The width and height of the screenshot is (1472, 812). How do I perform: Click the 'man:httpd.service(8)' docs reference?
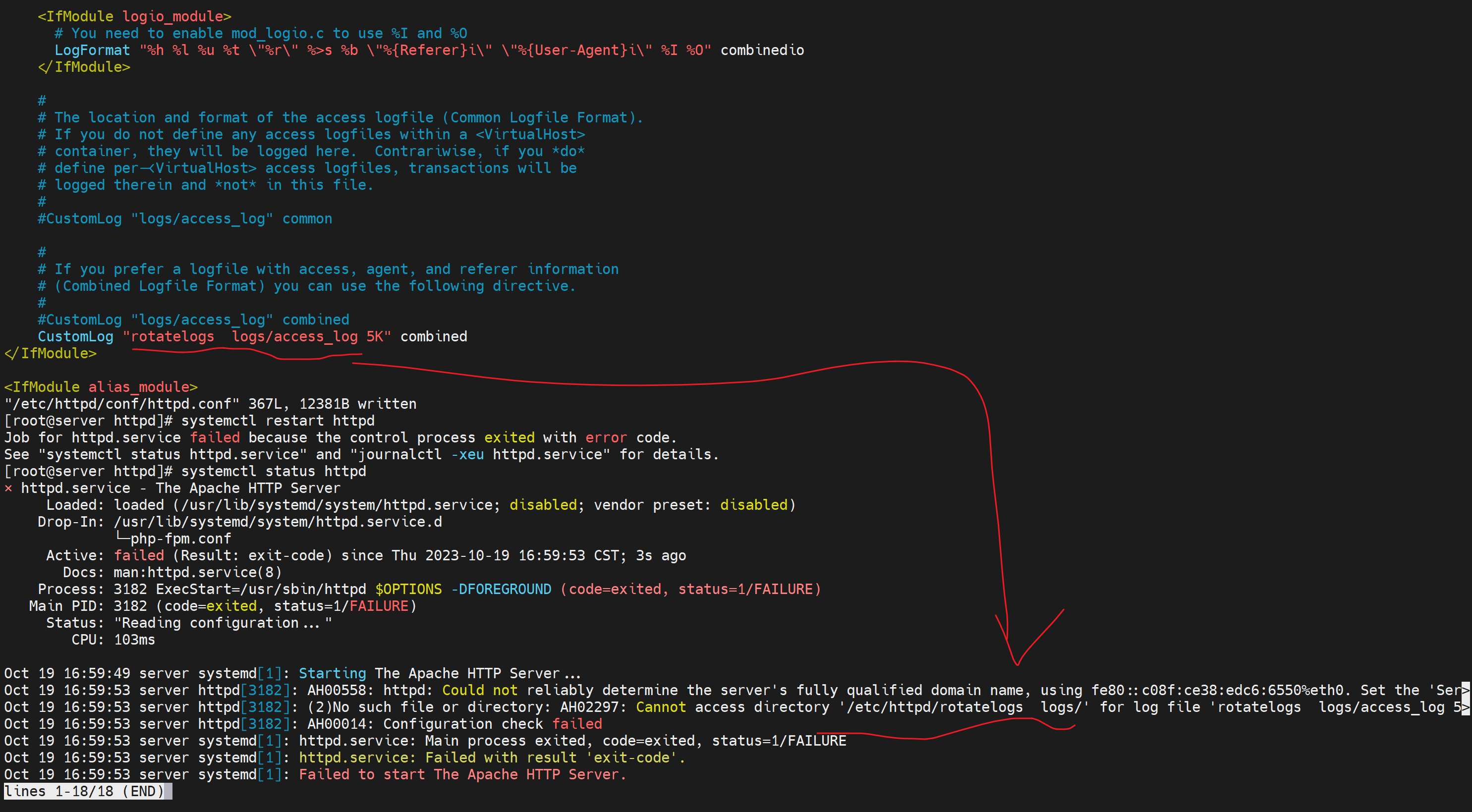(x=197, y=572)
